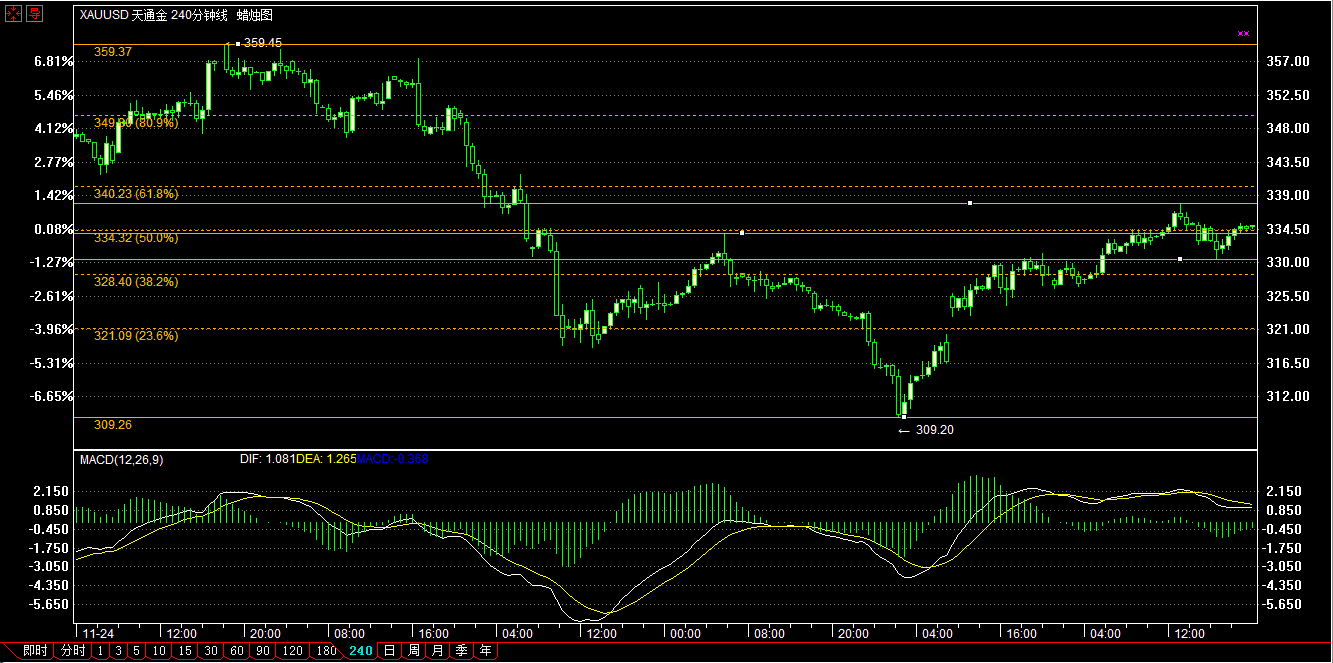Switch to the 分时 intraday tab

point(73,651)
